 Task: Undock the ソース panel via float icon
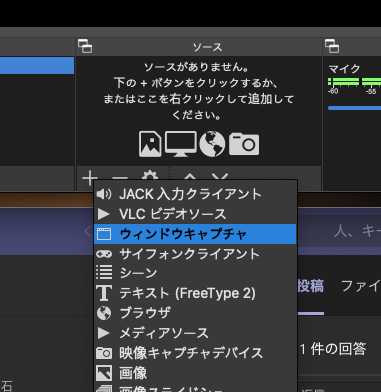tap(85, 46)
